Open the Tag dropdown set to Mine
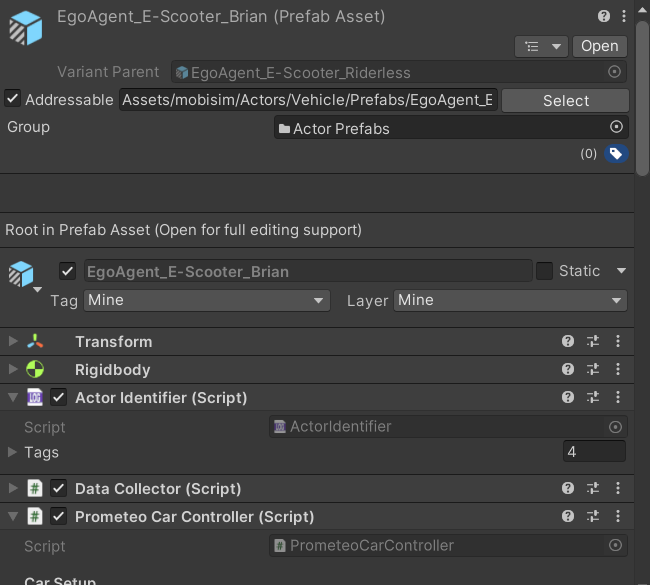This screenshot has width=650, height=585. click(206, 301)
